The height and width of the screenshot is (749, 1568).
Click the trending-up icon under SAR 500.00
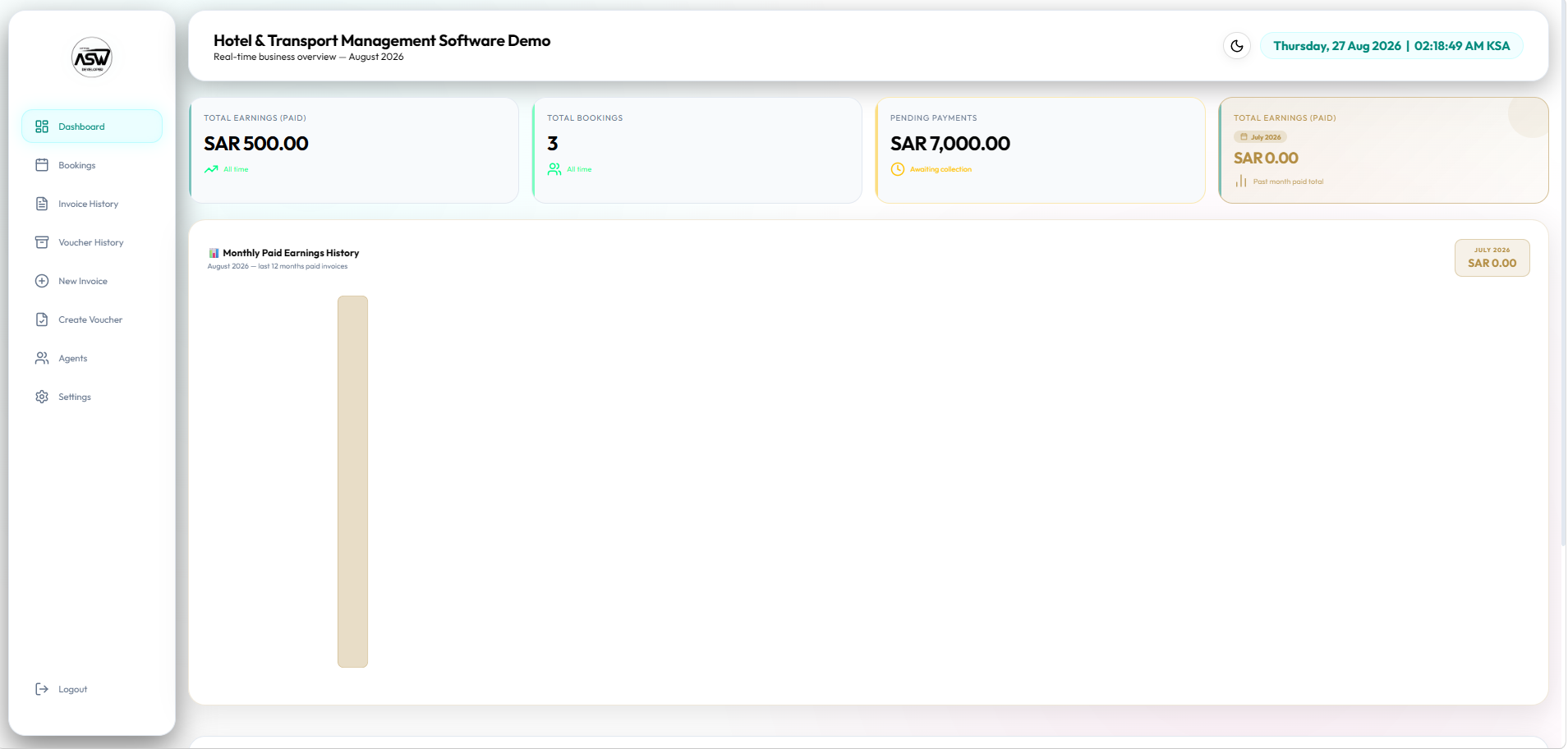tap(211, 169)
